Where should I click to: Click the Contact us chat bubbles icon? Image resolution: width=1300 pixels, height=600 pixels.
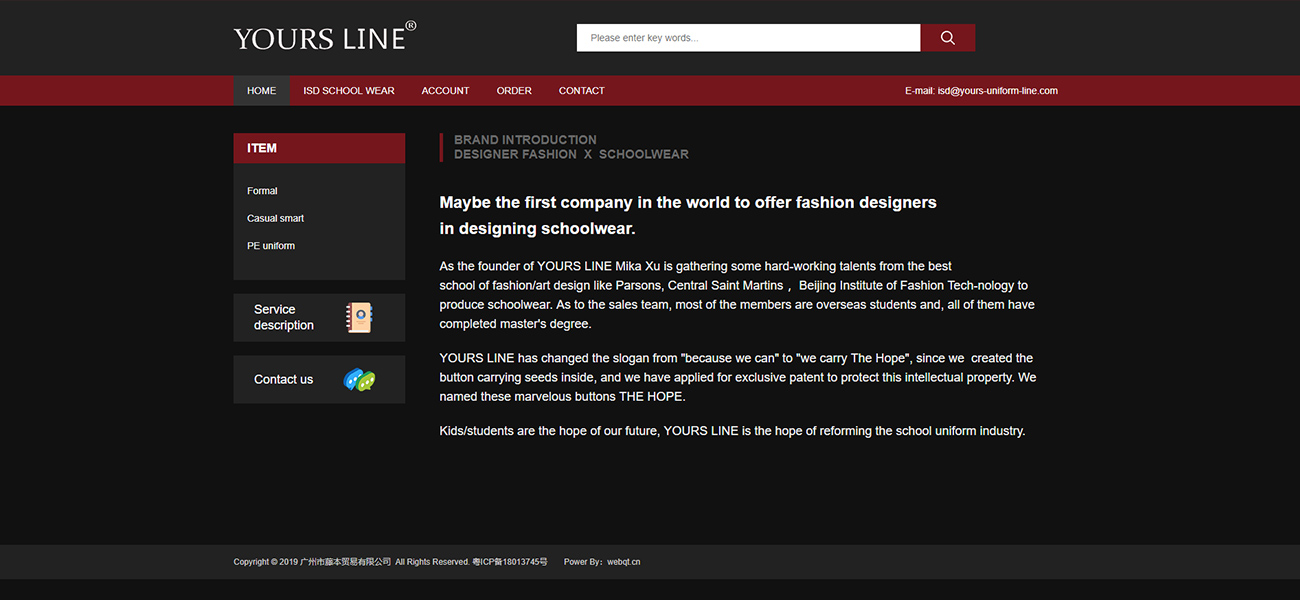[x=359, y=380]
